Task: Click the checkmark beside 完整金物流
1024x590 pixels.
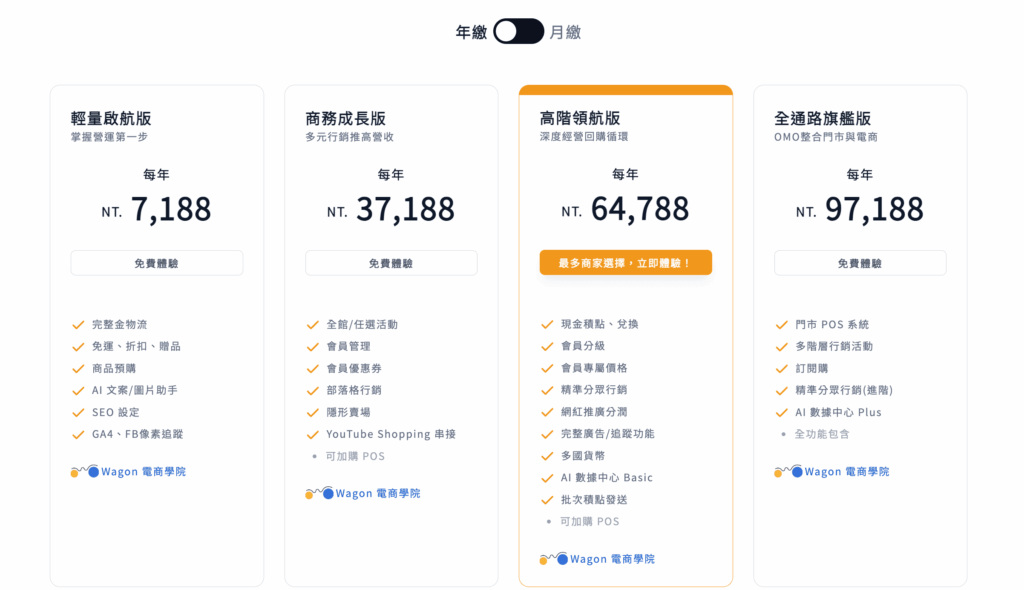Action: (78, 325)
